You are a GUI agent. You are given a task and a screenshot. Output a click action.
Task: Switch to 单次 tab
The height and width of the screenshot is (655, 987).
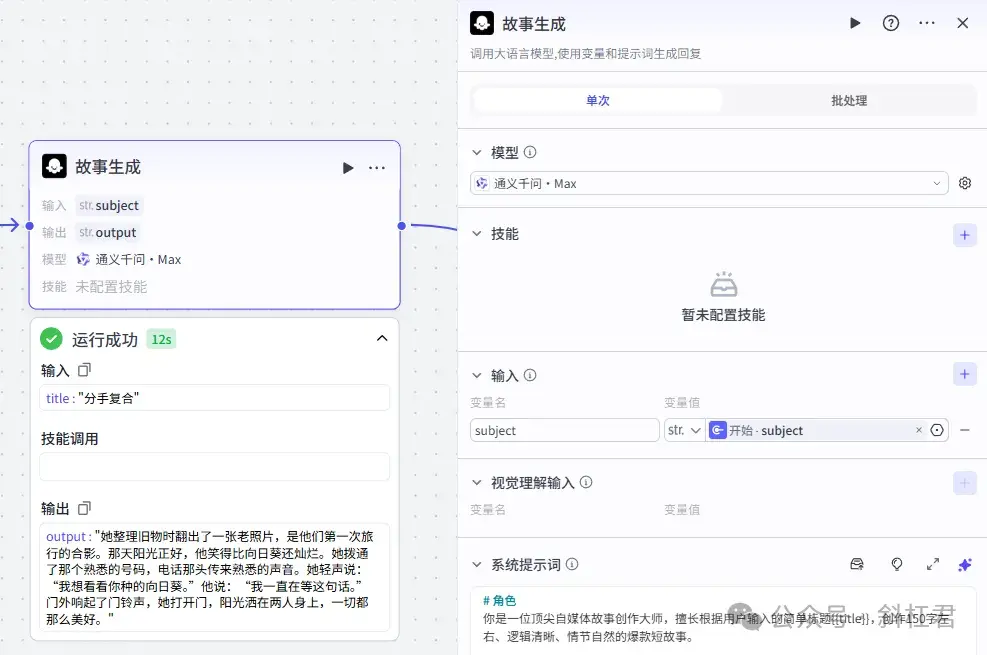pos(597,101)
